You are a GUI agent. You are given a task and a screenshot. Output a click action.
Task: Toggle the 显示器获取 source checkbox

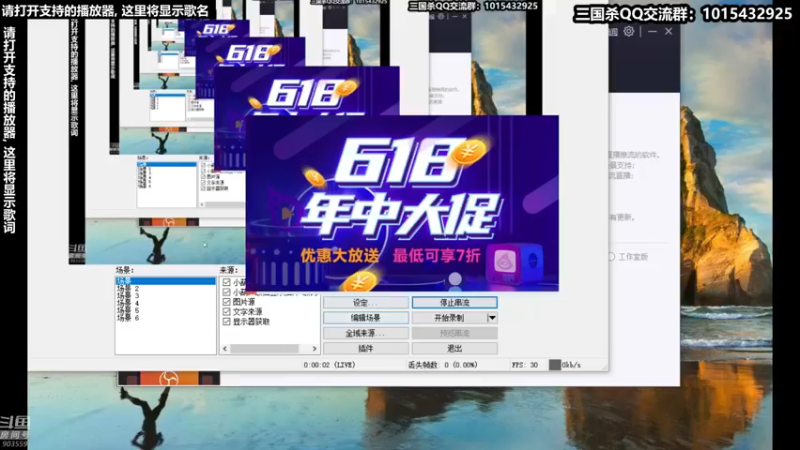point(227,322)
